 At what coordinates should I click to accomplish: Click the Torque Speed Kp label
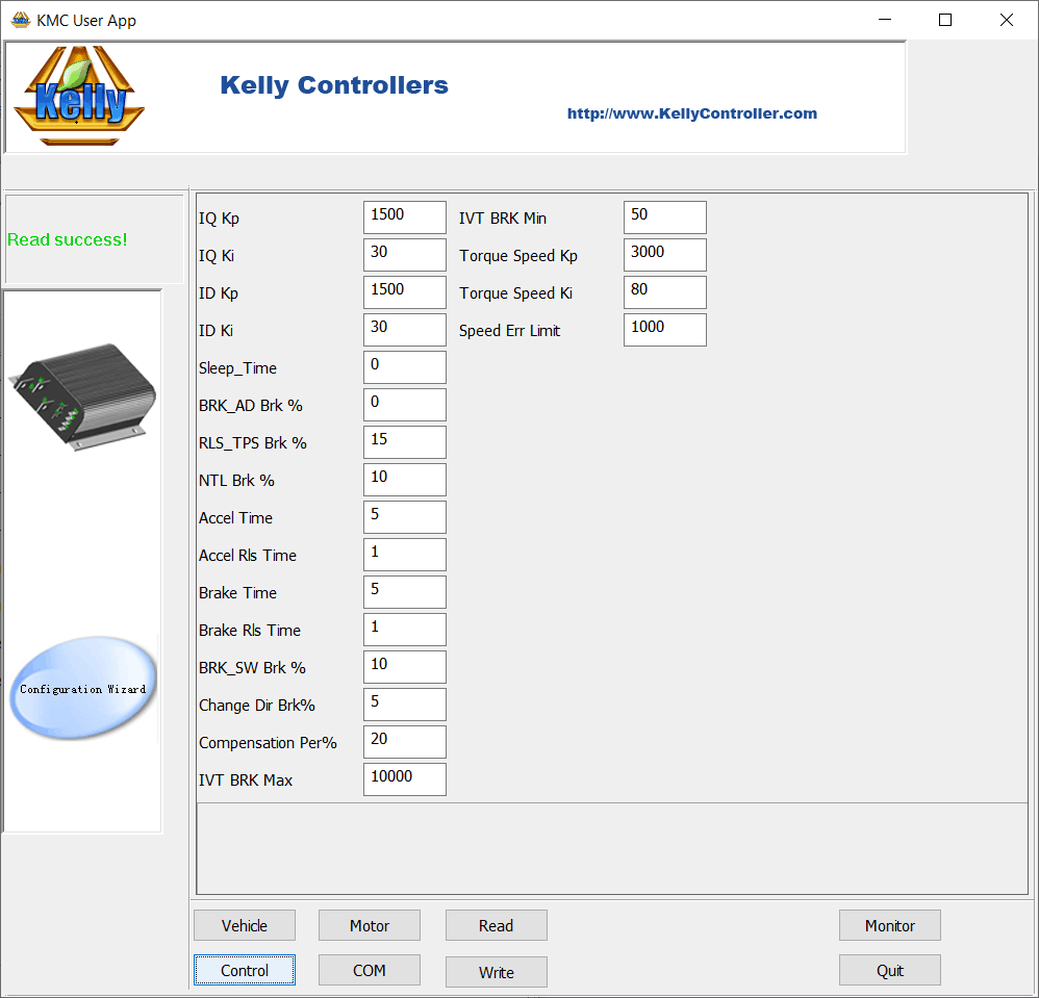[518, 256]
